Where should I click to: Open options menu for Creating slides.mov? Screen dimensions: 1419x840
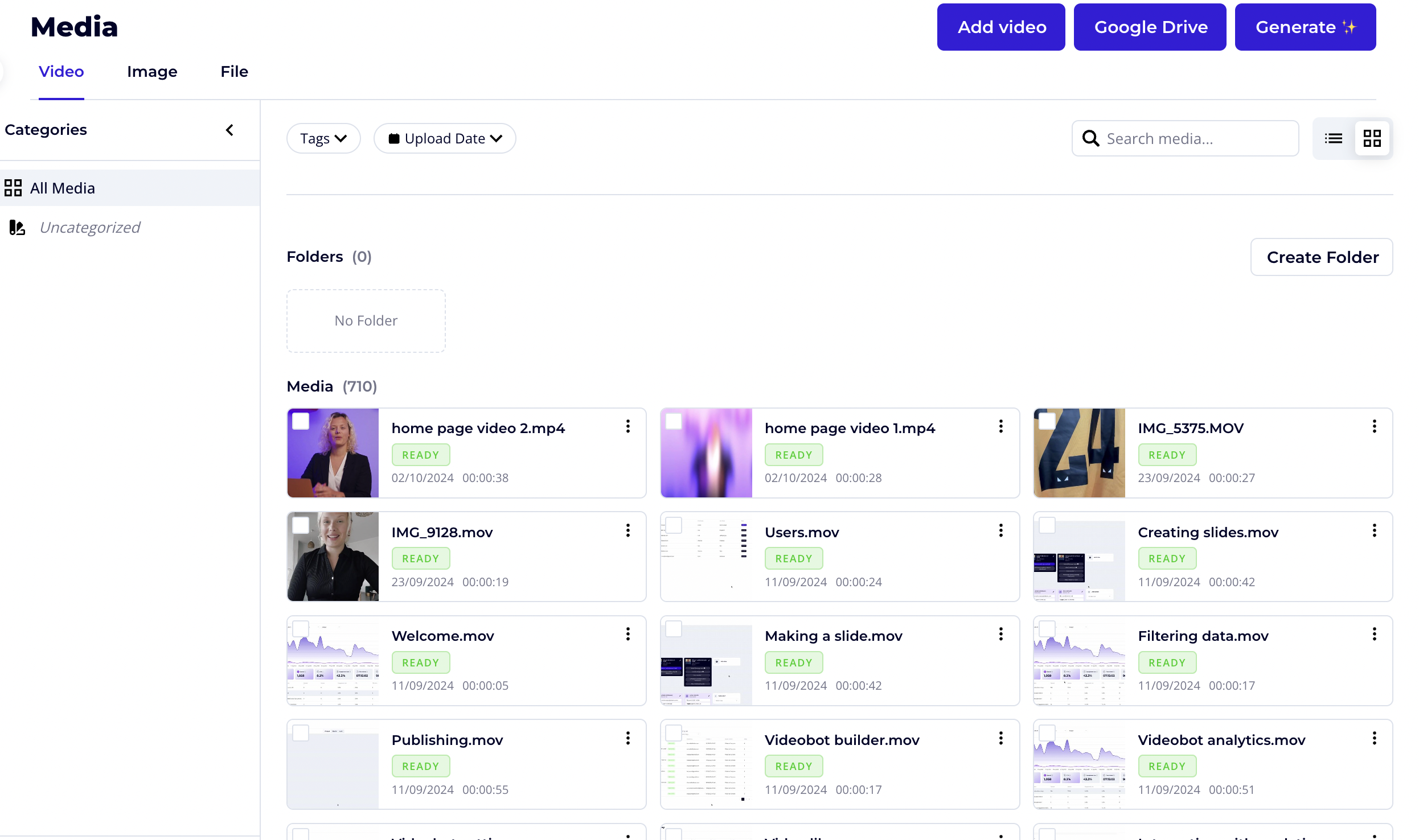tap(1374, 530)
